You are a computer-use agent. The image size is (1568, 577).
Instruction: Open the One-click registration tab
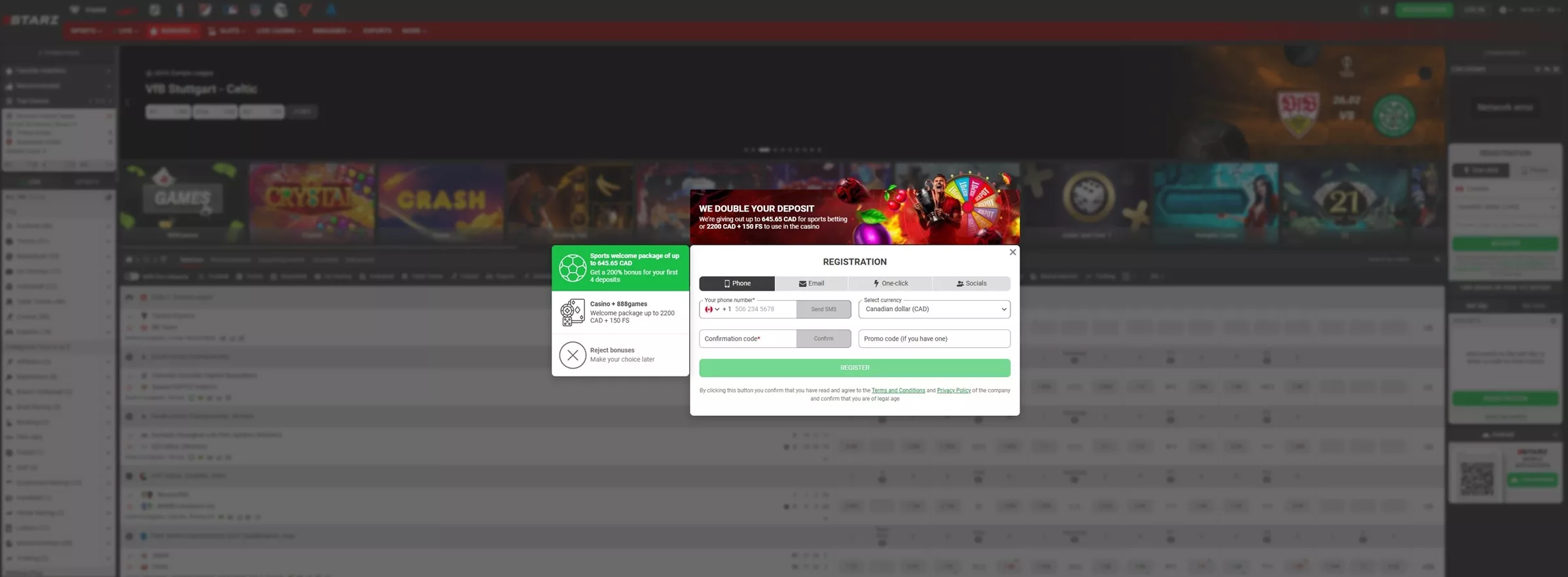pos(890,284)
